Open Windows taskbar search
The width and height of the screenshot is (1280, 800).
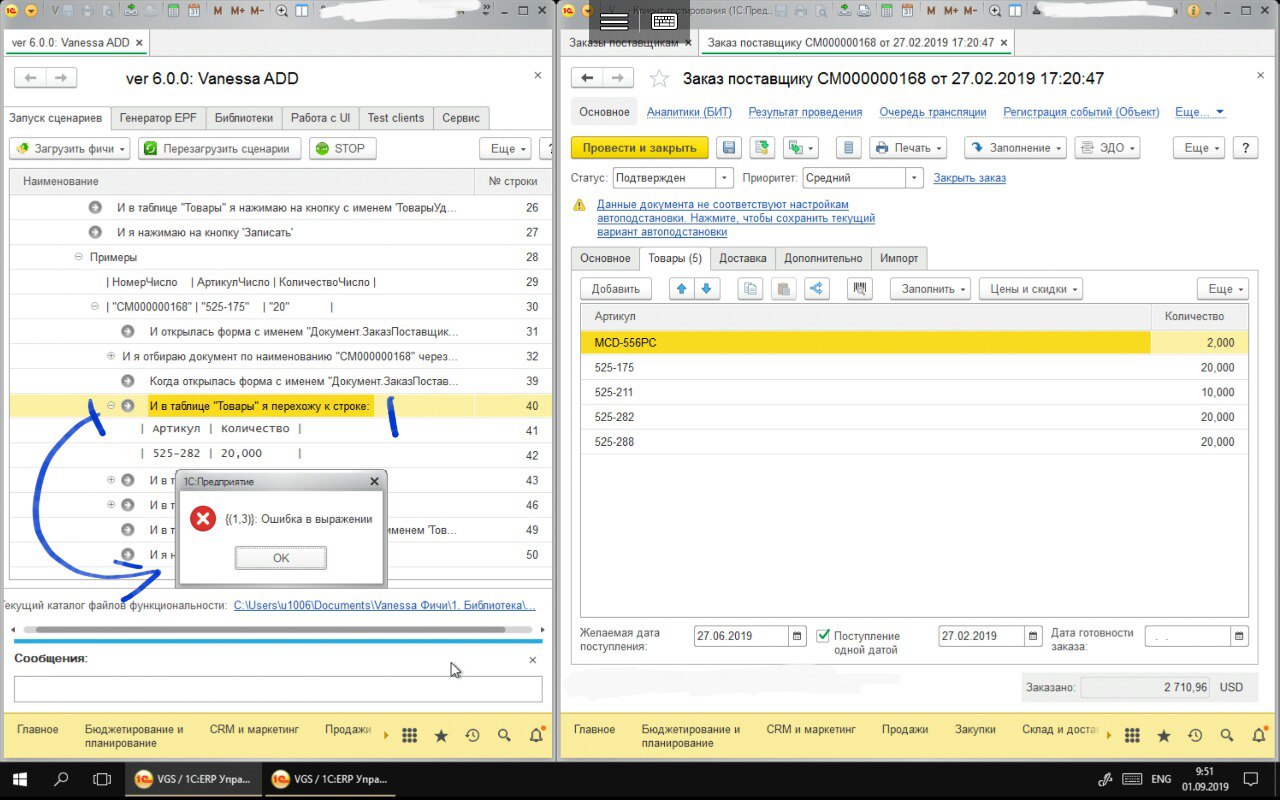[x=61, y=780]
